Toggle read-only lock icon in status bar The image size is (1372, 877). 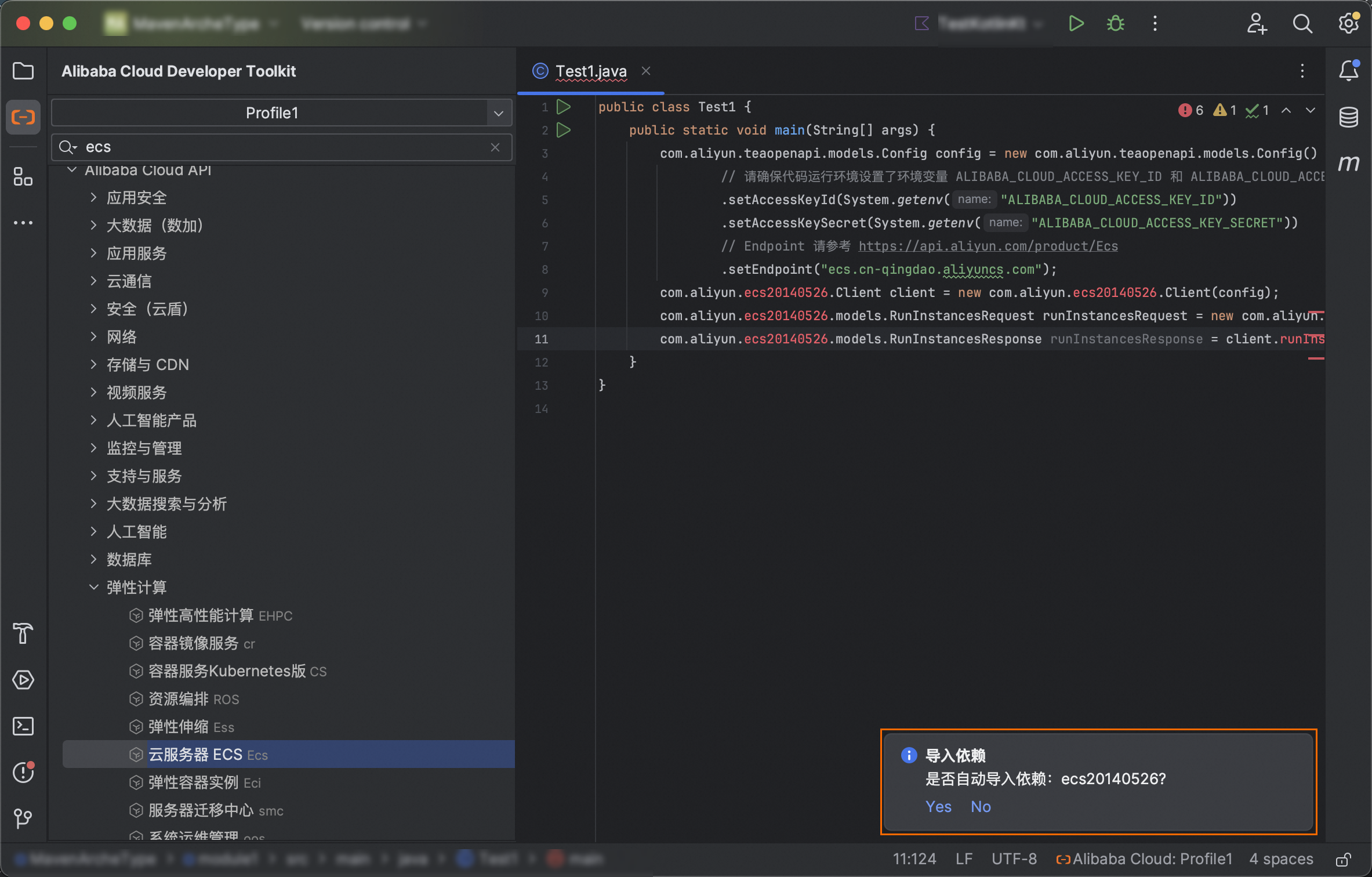click(x=1343, y=859)
